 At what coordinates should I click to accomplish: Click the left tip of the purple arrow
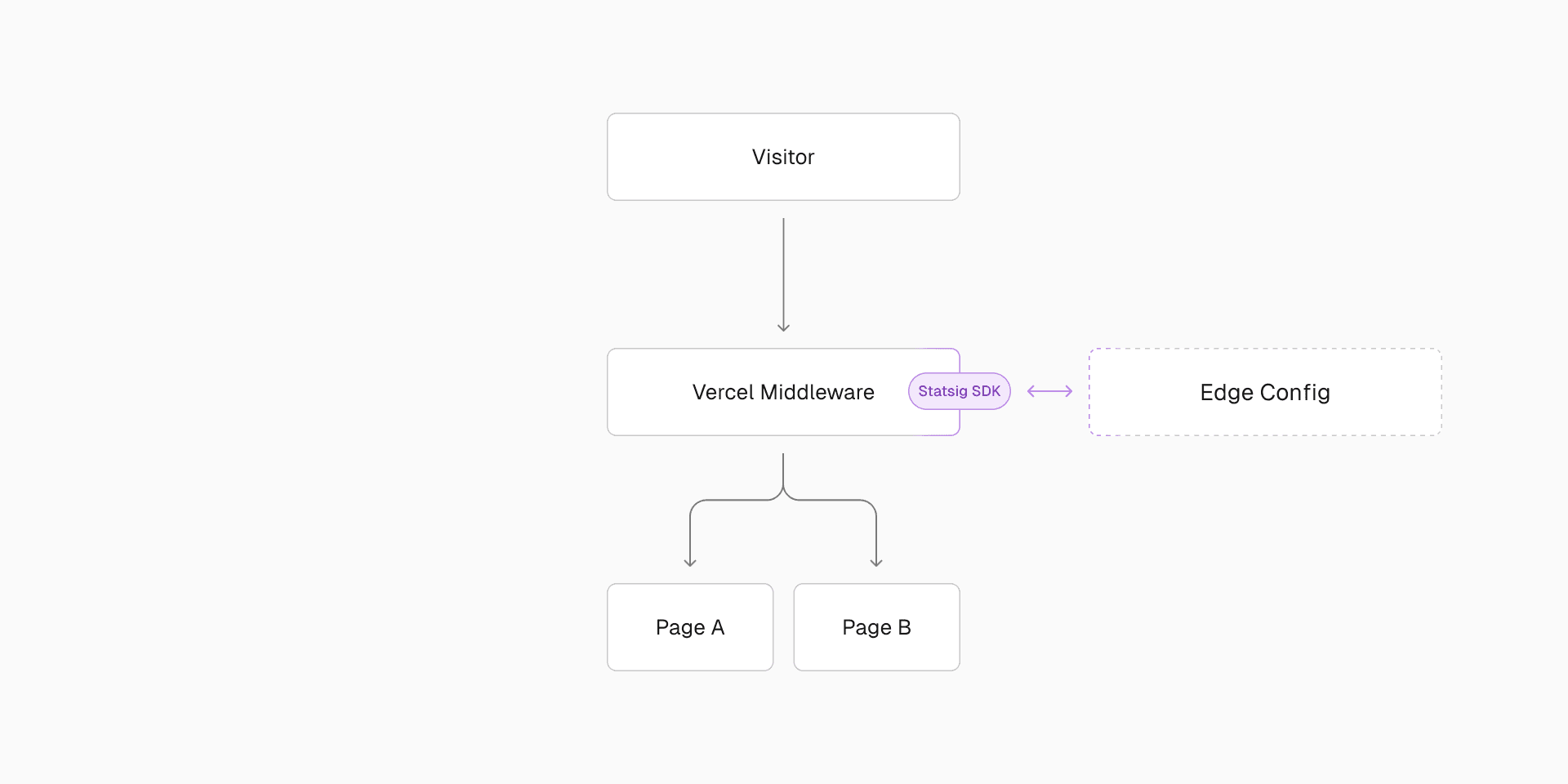[1029, 391]
